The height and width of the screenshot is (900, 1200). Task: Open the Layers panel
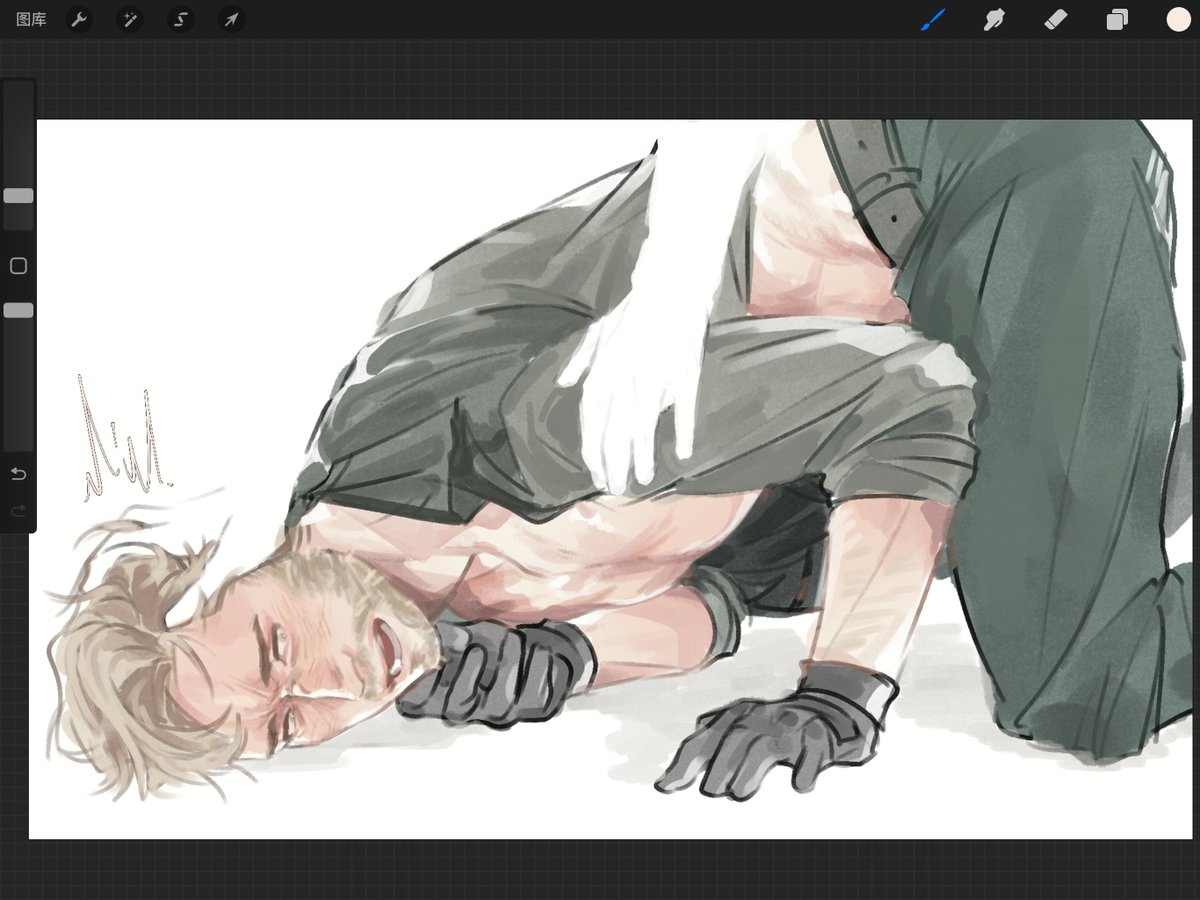click(x=1117, y=20)
